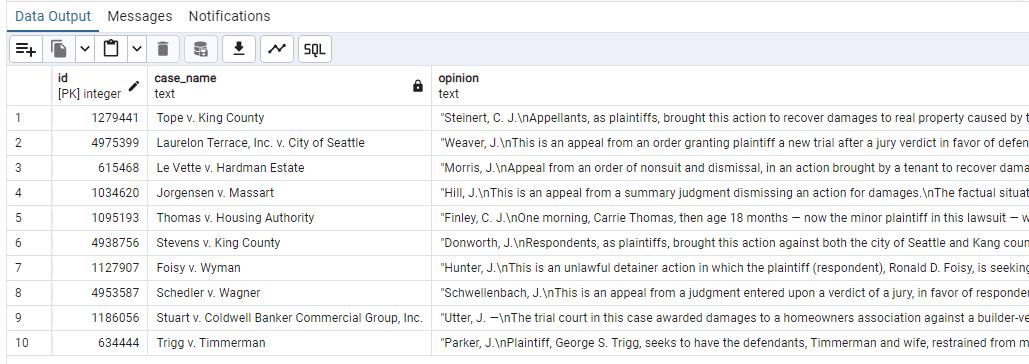Click the SQL toolbar button
This screenshot has width=1029, height=364.
(315, 49)
